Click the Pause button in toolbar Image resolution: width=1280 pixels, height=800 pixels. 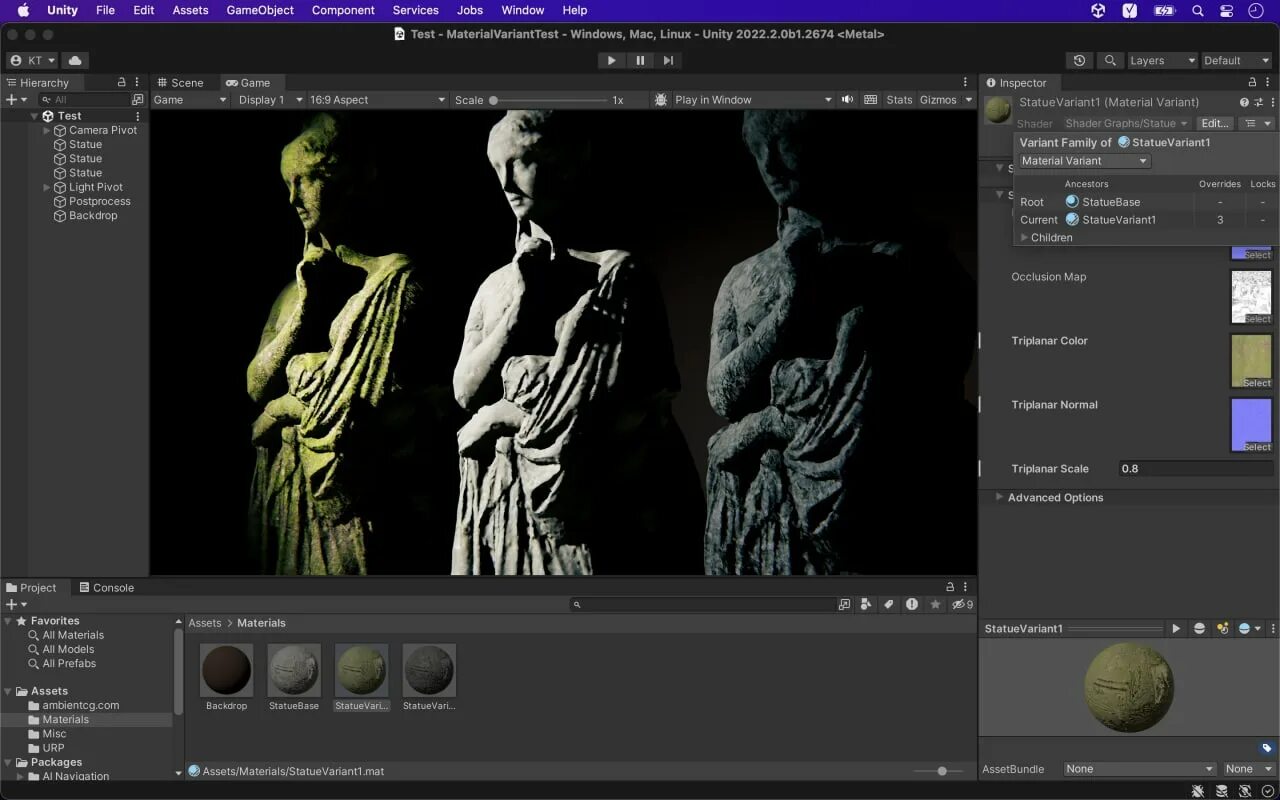(640, 60)
